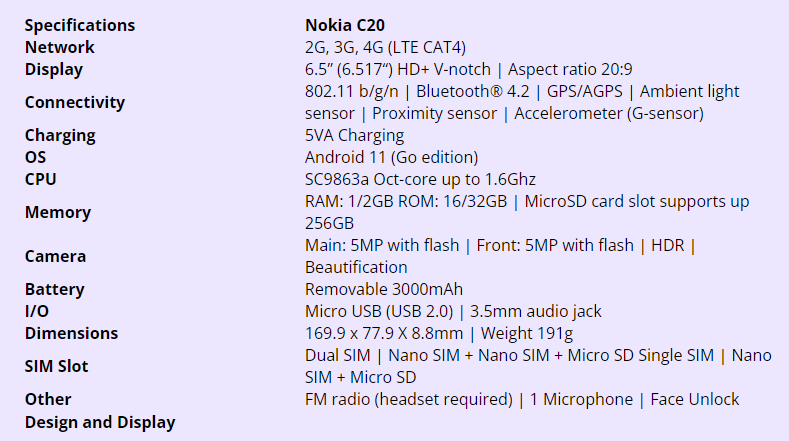The width and height of the screenshot is (789, 441).
Task: Click the Specifications header label
Action: [80, 25]
